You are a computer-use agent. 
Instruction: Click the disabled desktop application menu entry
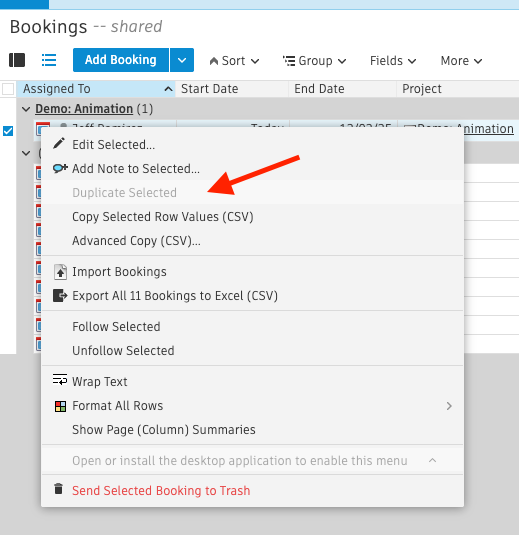coord(252,461)
